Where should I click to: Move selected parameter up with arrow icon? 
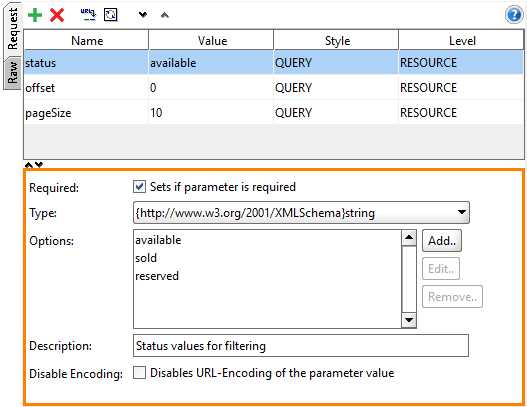pos(165,15)
